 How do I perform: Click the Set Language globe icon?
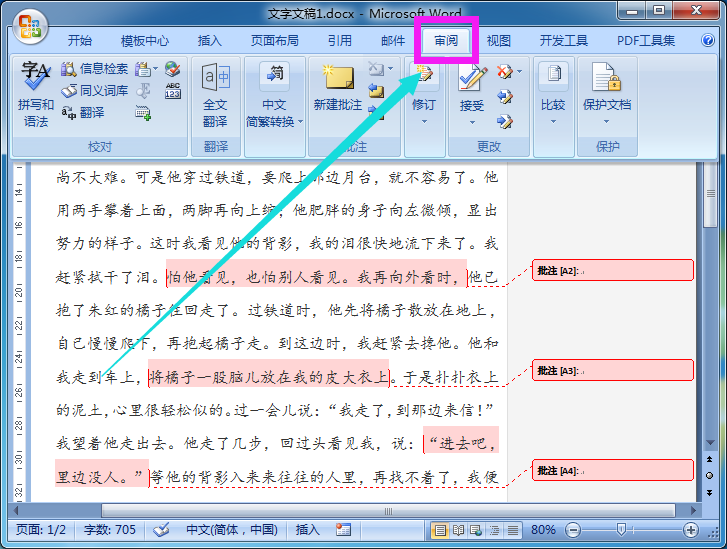172,69
